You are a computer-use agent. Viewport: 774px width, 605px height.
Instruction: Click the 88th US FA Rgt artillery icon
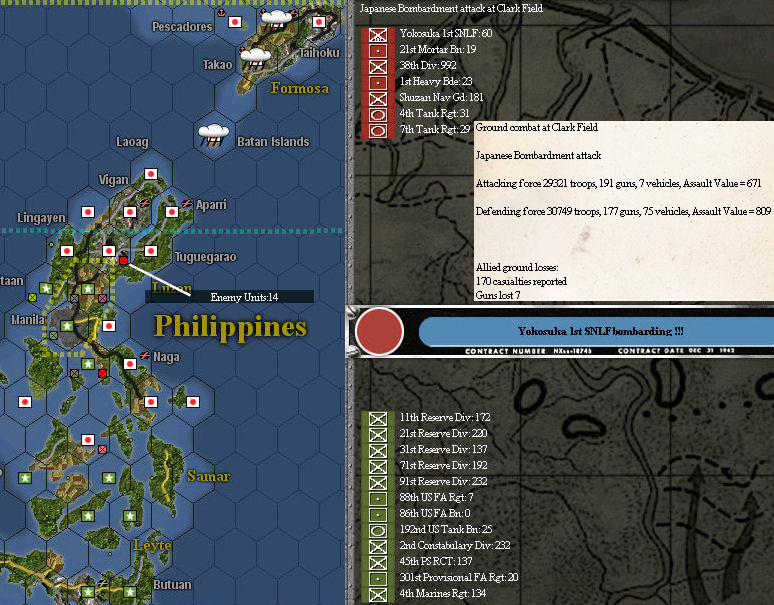tap(378, 498)
